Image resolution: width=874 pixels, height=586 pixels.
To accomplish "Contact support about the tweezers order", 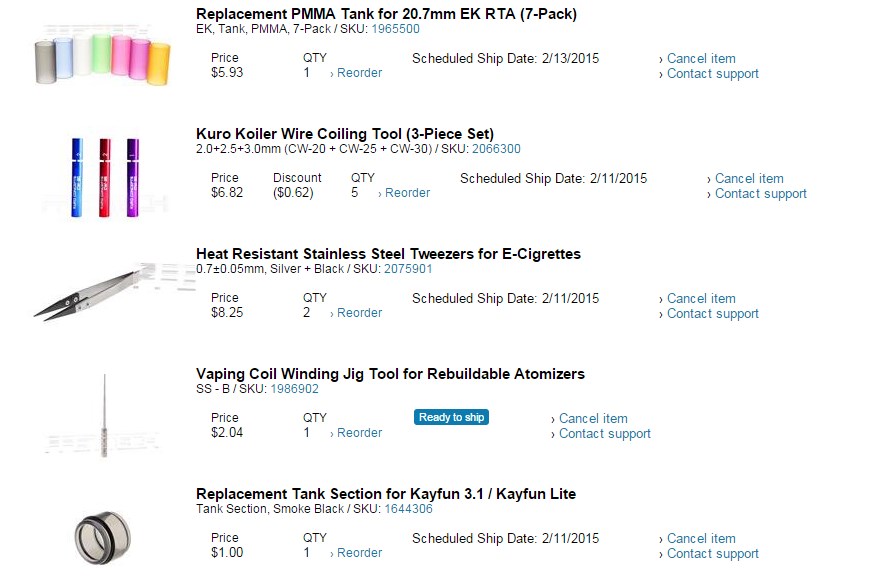I will [x=712, y=314].
